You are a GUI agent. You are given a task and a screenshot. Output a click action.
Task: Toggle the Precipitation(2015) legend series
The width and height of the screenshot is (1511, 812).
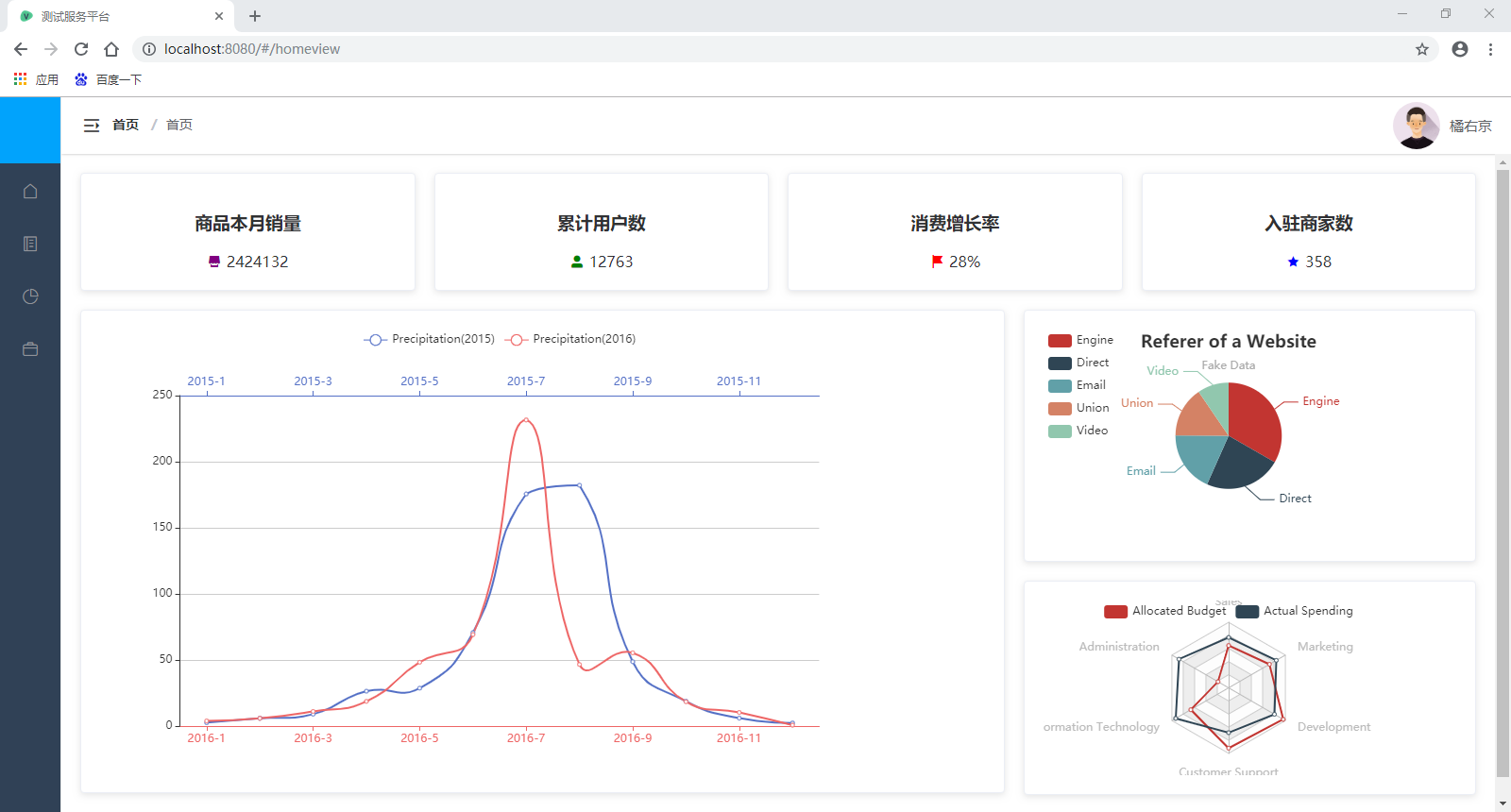pos(430,339)
